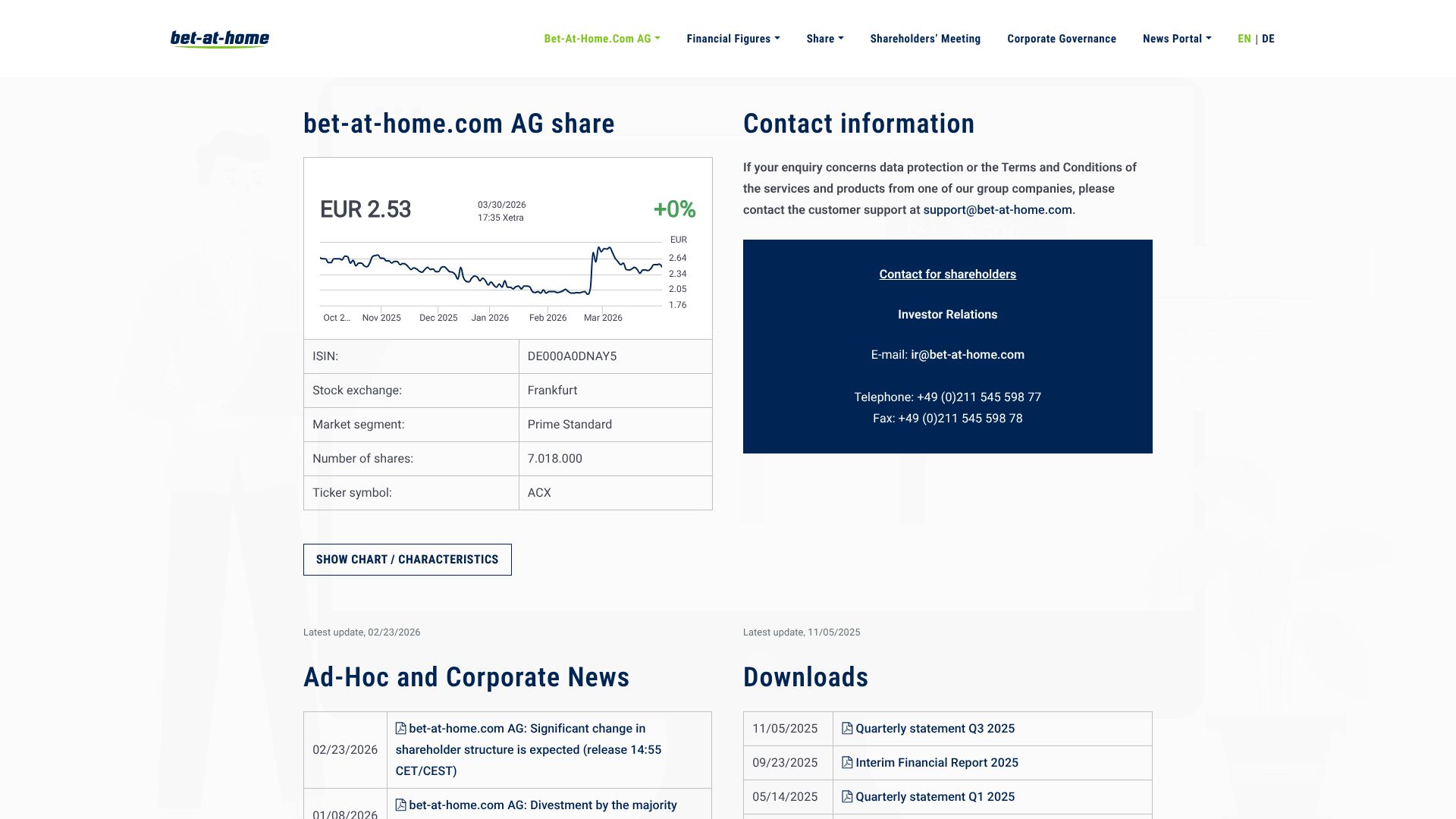Open the Financial Figures dropdown

pyautogui.click(x=733, y=39)
